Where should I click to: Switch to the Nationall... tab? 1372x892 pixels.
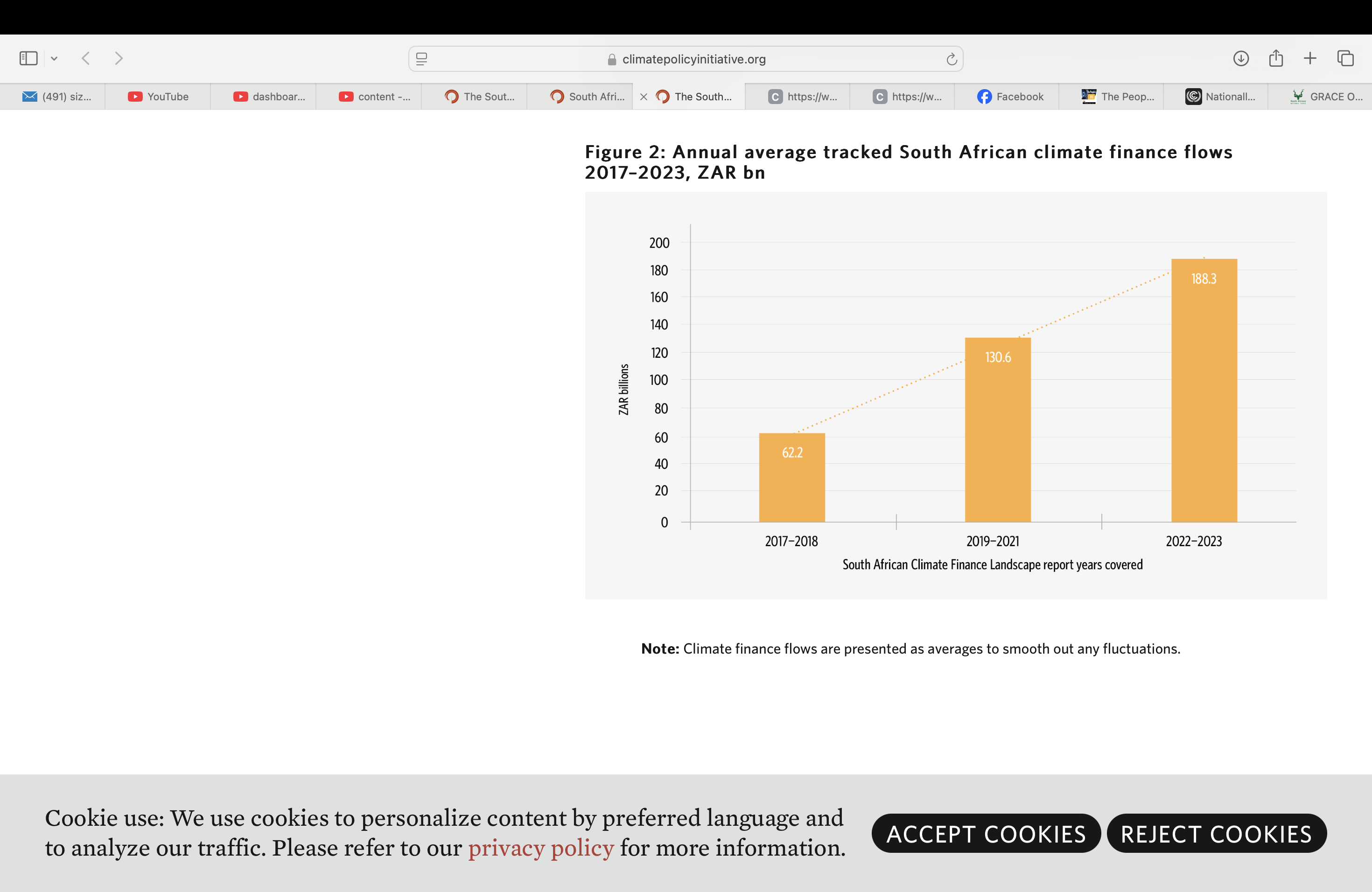pyautogui.click(x=1220, y=96)
